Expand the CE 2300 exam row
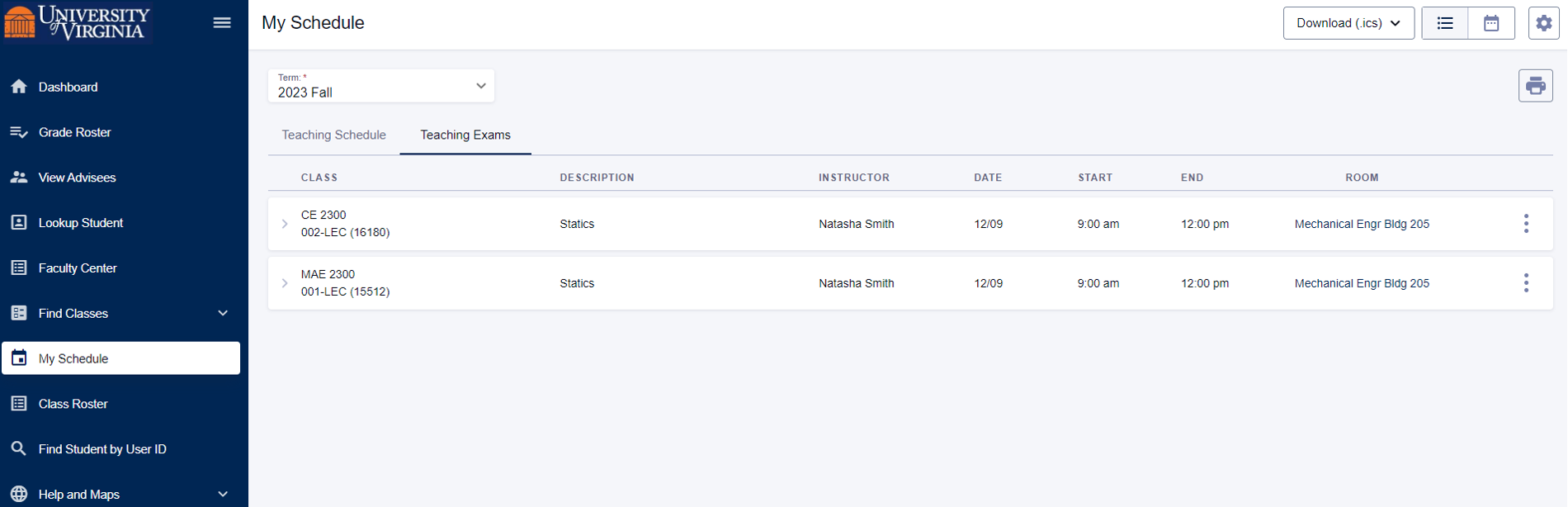1568x507 pixels. click(x=285, y=224)
